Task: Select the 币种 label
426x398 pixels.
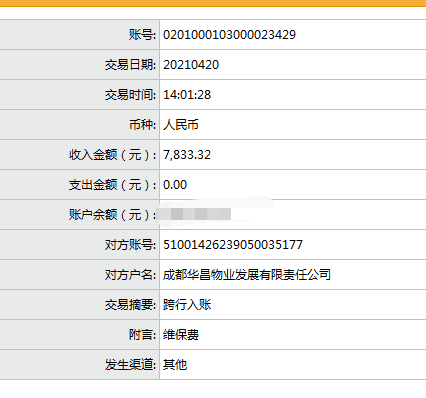Action: pyautogui.click(x=142, y=125)
